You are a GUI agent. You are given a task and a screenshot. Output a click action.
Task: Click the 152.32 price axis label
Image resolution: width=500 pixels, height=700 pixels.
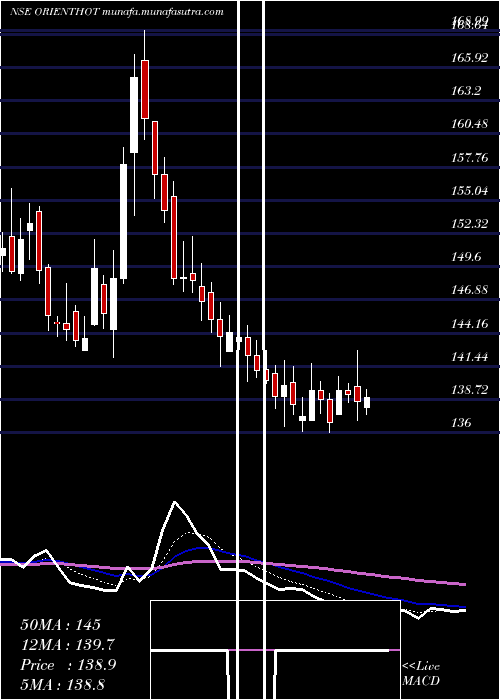(470, 224)
